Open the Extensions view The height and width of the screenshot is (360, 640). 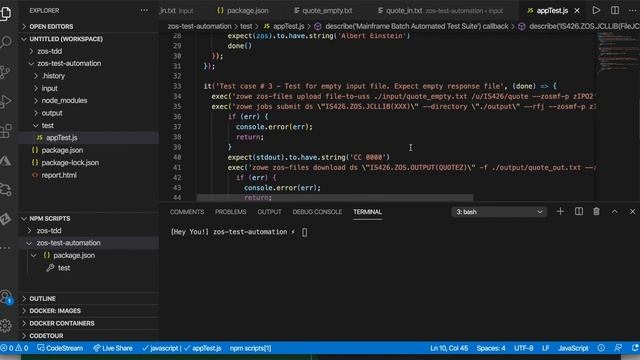tap(6, 131)
